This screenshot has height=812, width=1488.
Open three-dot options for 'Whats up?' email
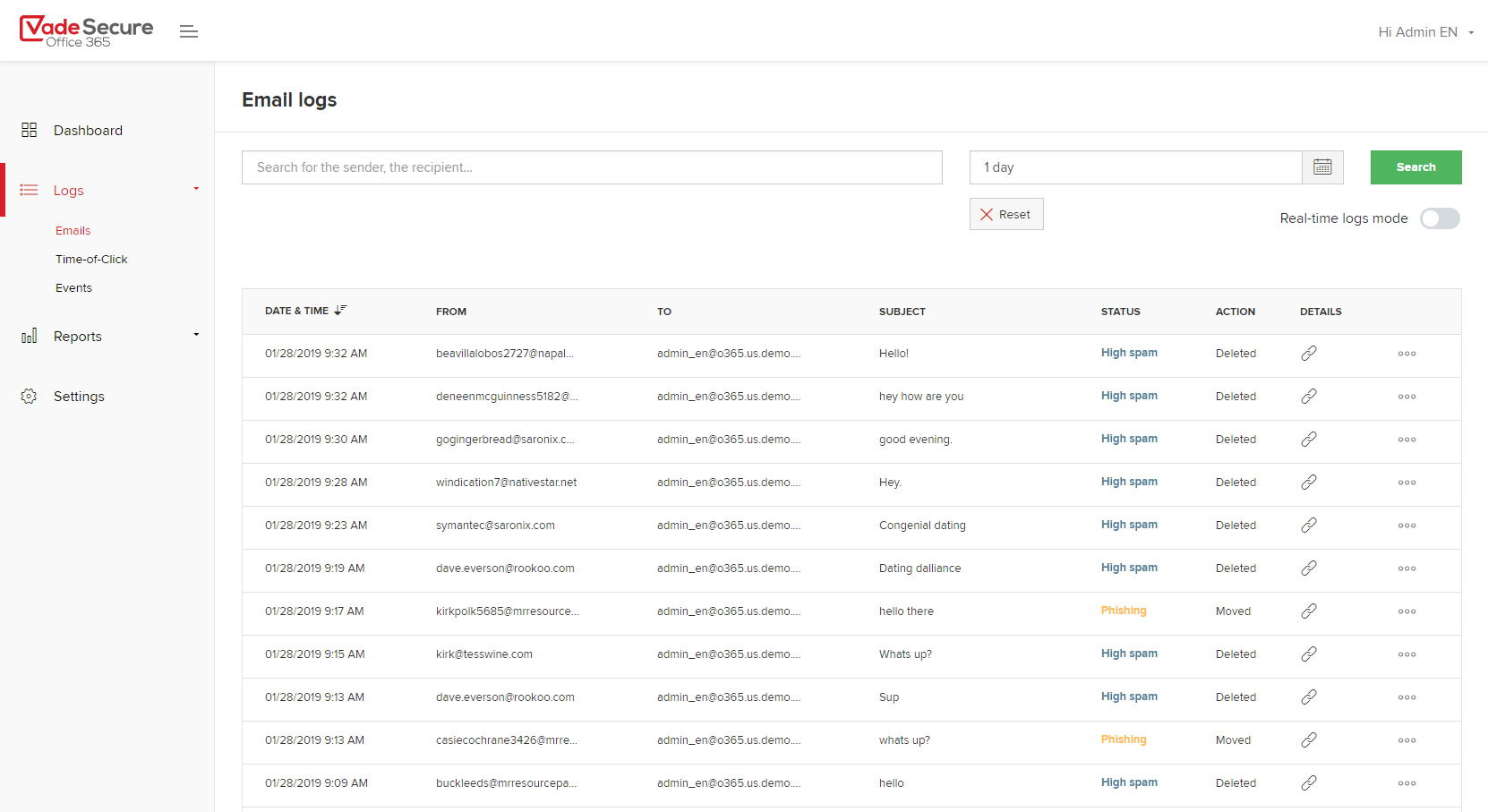[1407, 654]
